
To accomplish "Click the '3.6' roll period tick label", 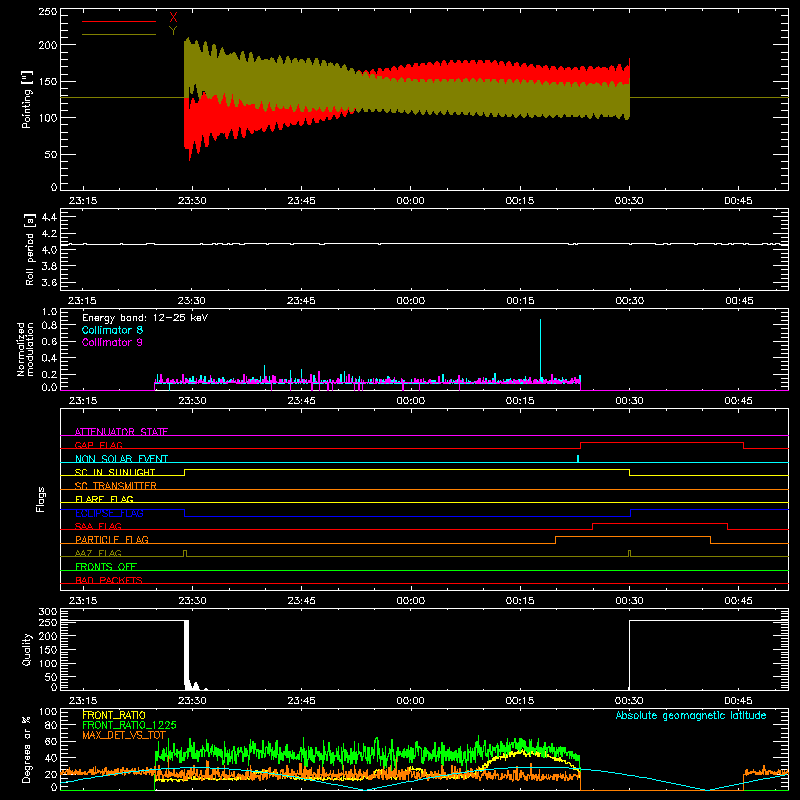I will tap(49, 282).
